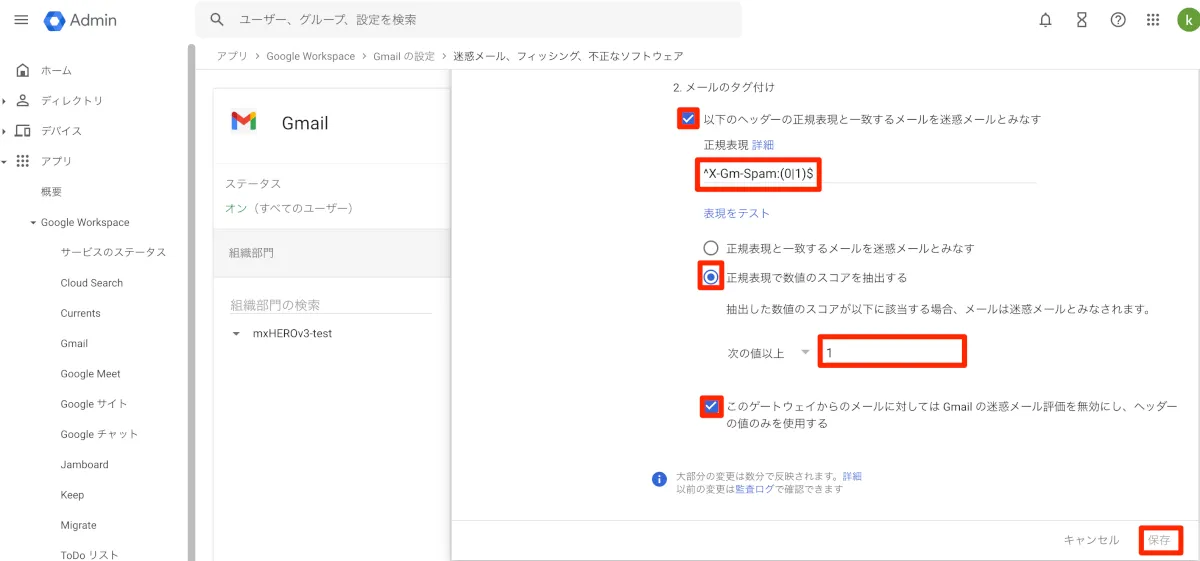The height and width of the screenshot is (561, 1200).
Task: Open the help question mark icon
Action: 1118,20
